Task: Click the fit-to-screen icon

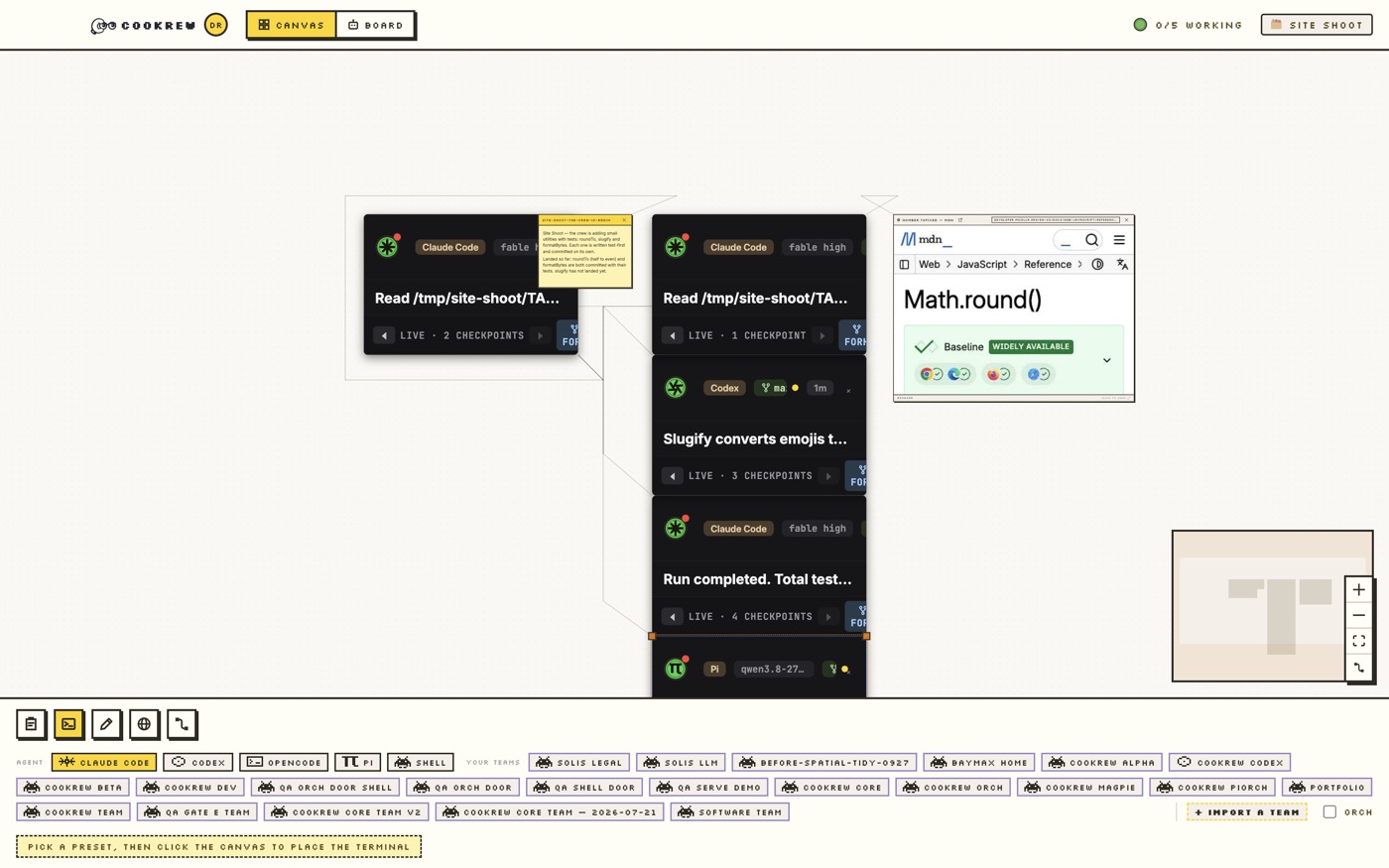Action: coord(1358,641)
